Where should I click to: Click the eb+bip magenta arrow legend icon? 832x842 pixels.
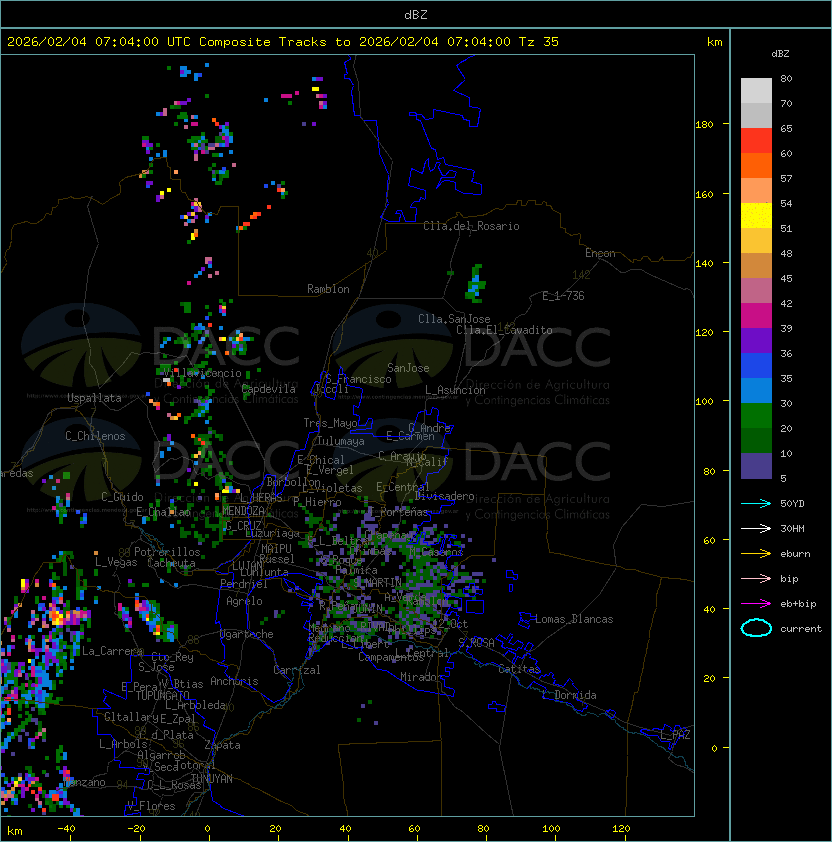pyautogui.click(x=756, y=604)
